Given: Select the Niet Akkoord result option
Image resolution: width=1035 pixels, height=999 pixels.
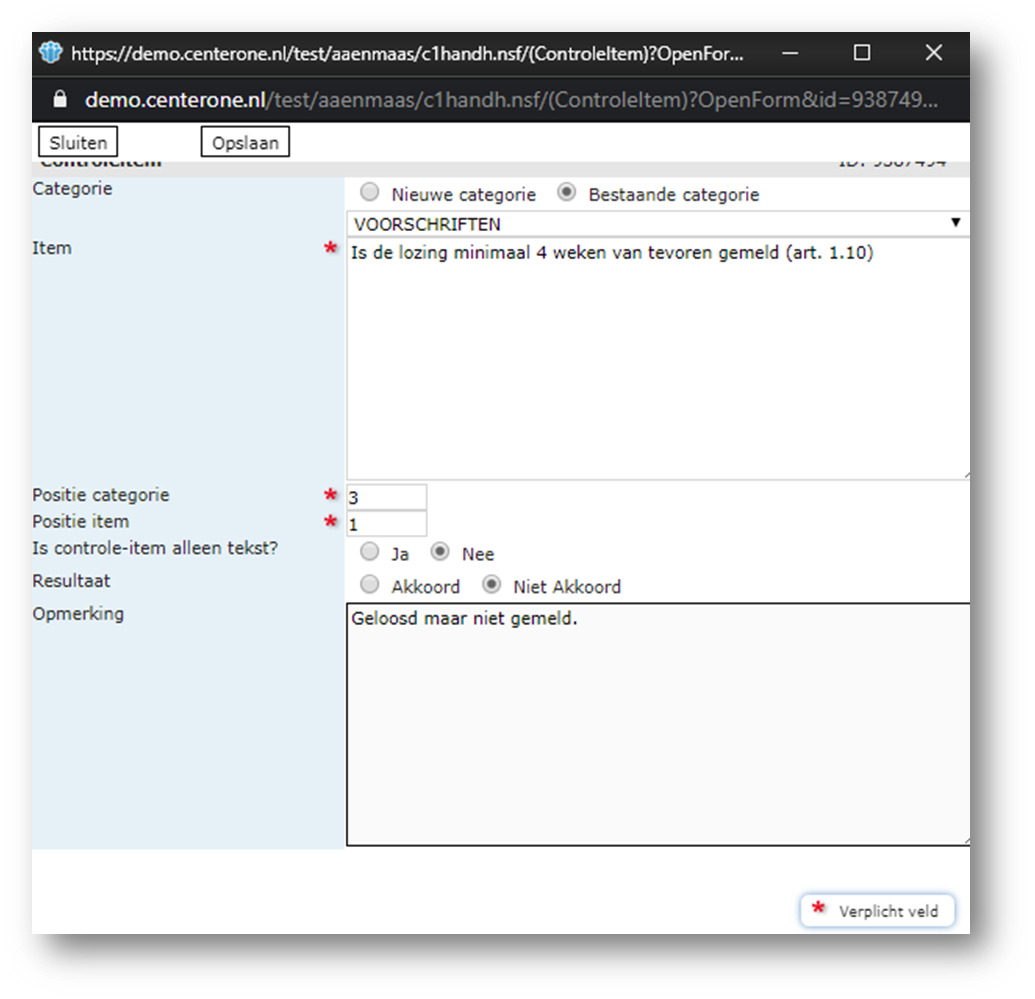Looking at the screenshot, I should point(491,585).
